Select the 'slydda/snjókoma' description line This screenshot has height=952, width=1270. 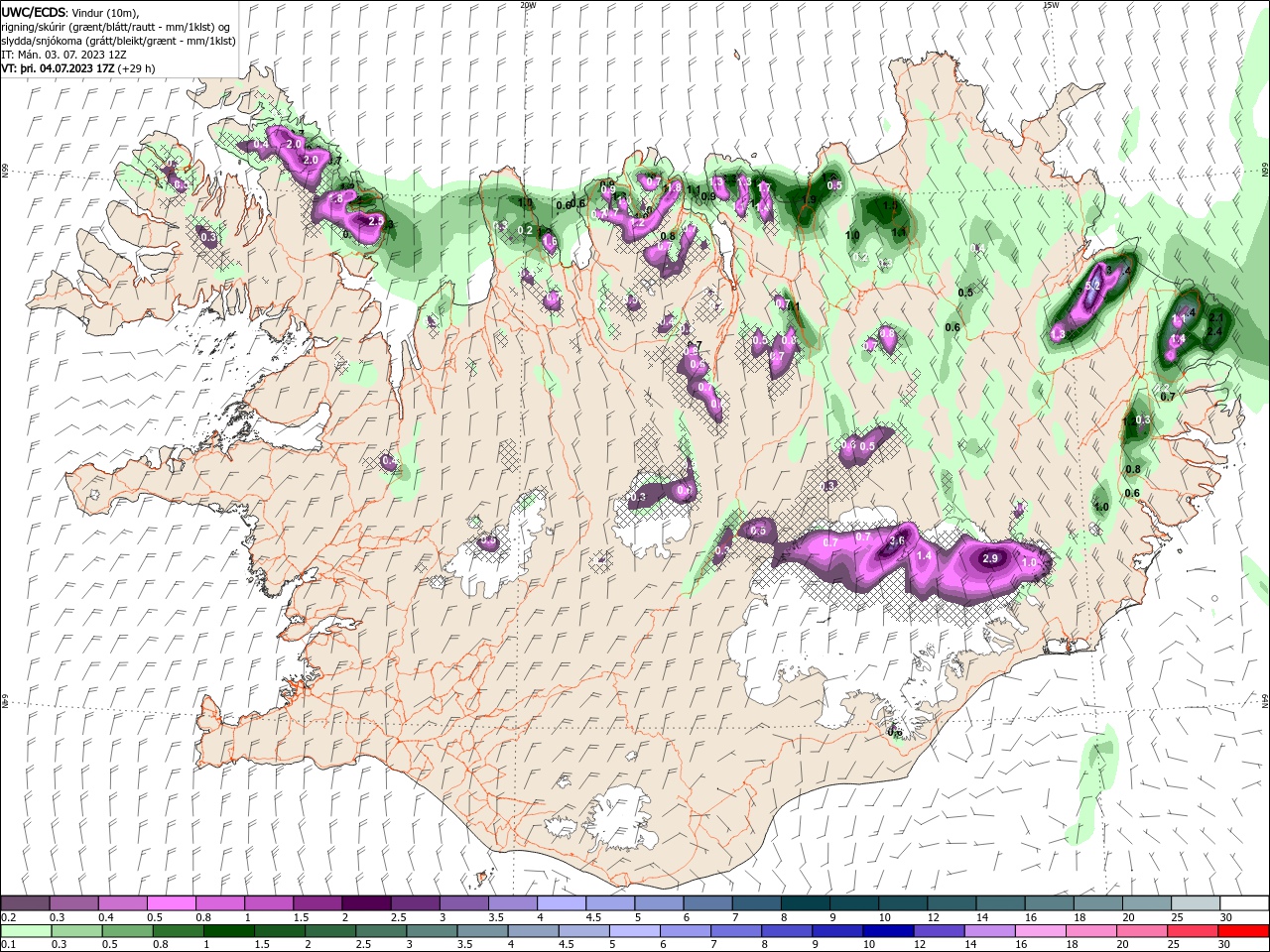tap(118, 41)
